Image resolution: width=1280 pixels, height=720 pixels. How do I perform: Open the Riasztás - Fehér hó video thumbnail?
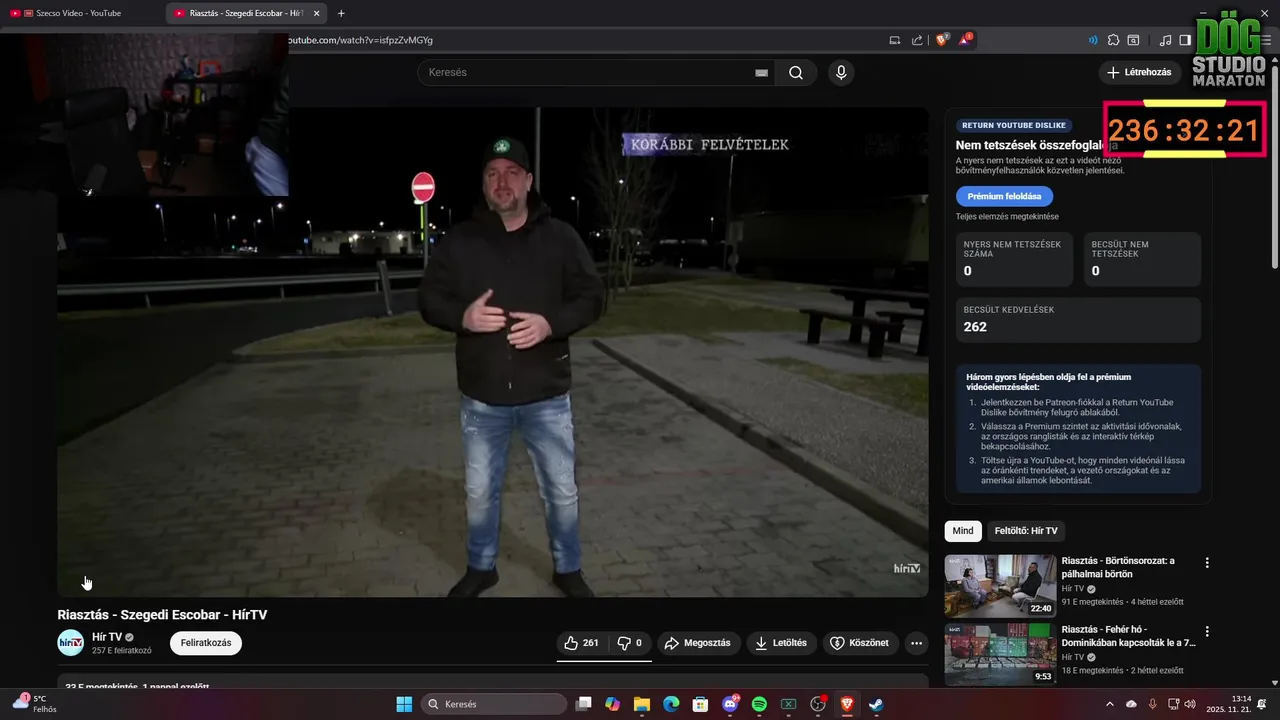pyautogui.click(x=1000, y=655)
